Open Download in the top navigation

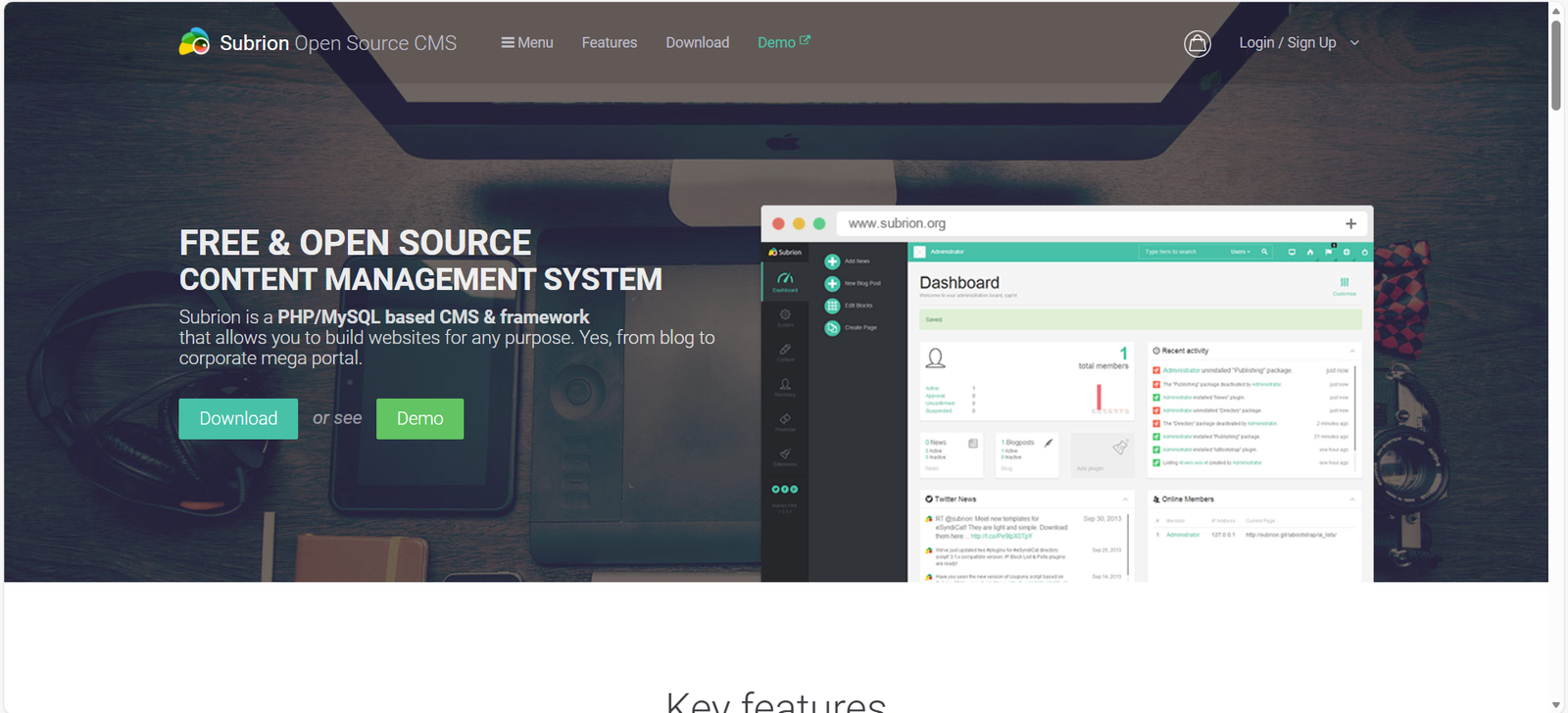pos(698,43)
